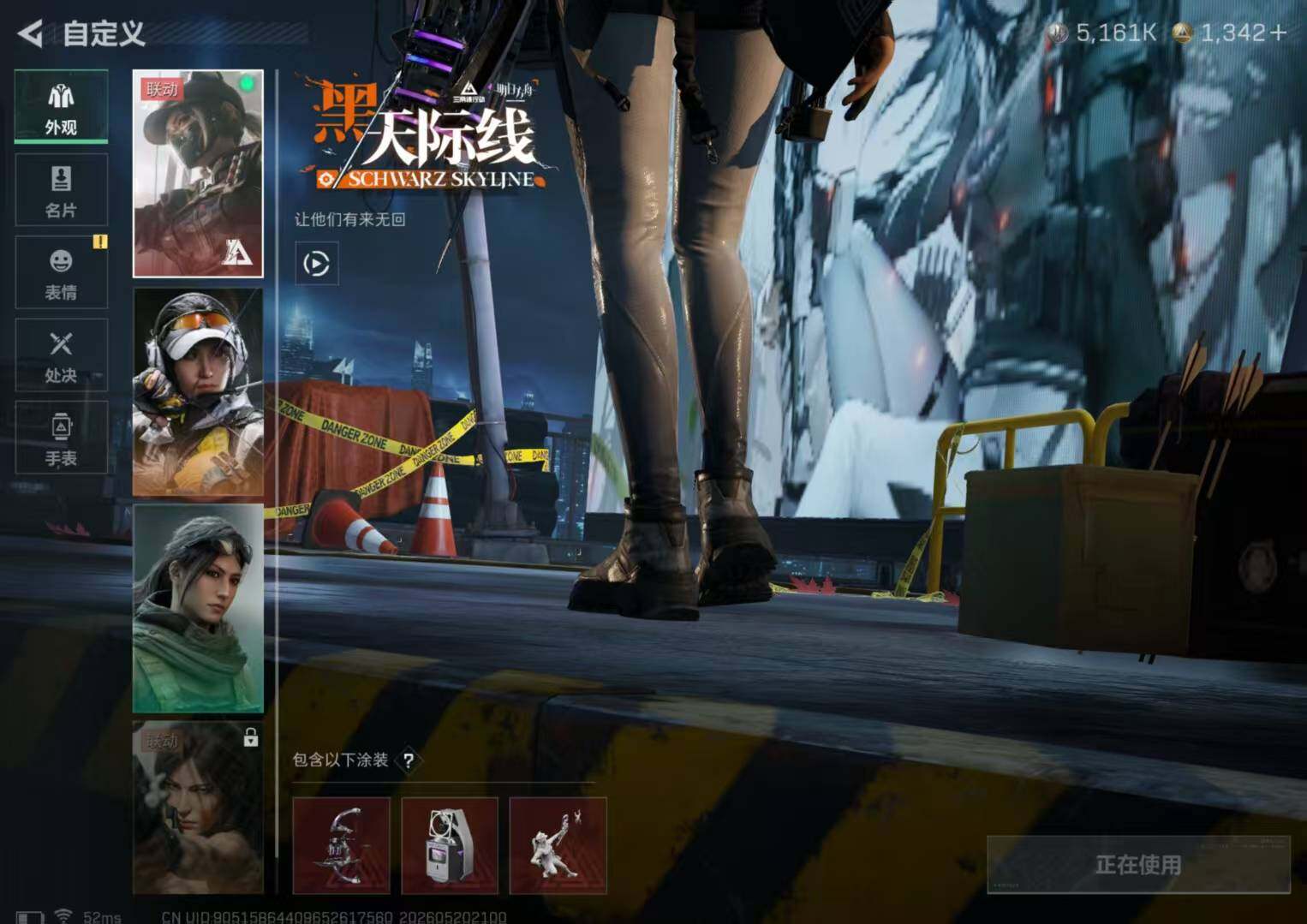Screen dimensions: 1307x924
Task: Click the 让他们有来无回 tagline text
Action: pyautogui.click(x=350, y=219)
